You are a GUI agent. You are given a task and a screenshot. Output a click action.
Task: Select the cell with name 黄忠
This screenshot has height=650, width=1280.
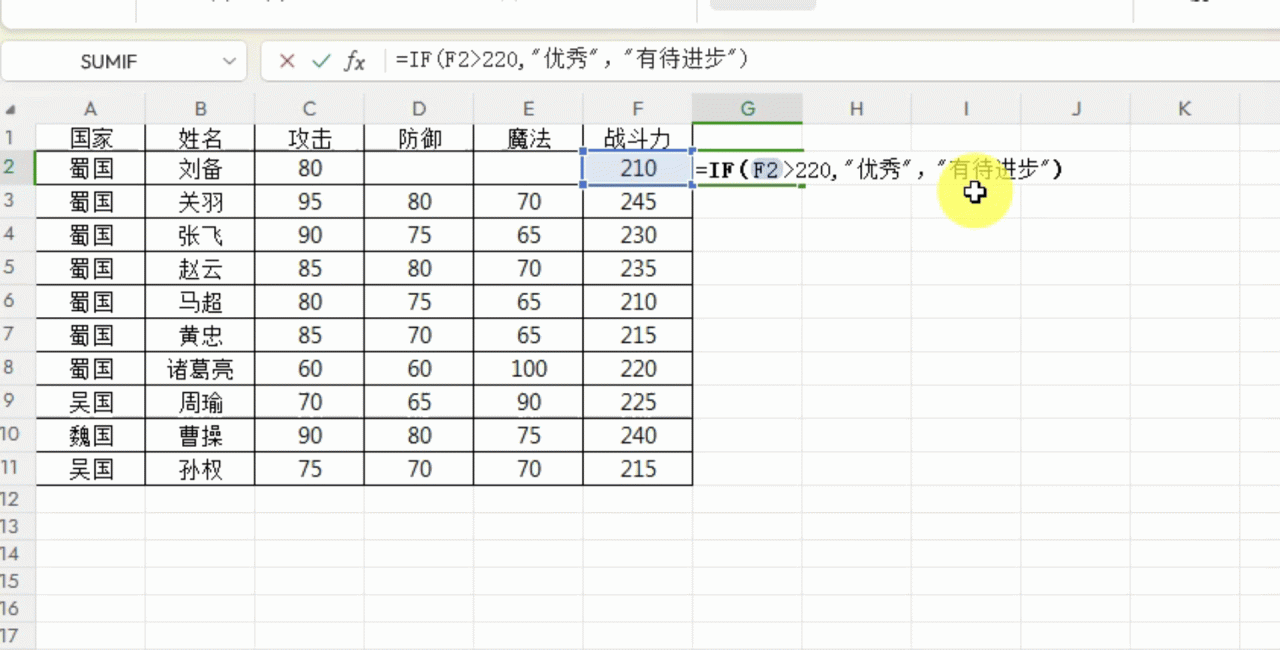[200, 335]
